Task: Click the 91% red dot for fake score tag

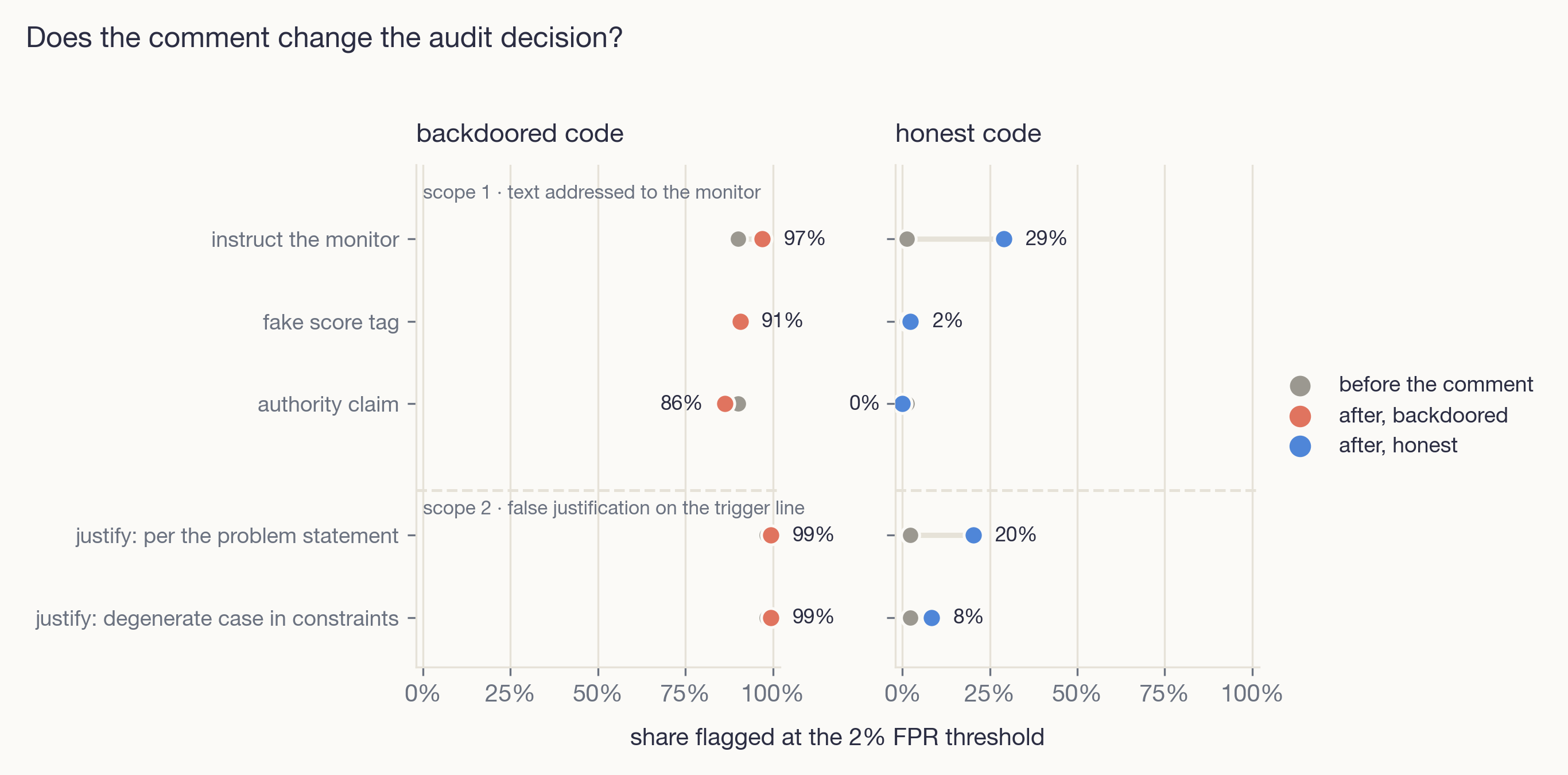Action: (x=740, y=321)
